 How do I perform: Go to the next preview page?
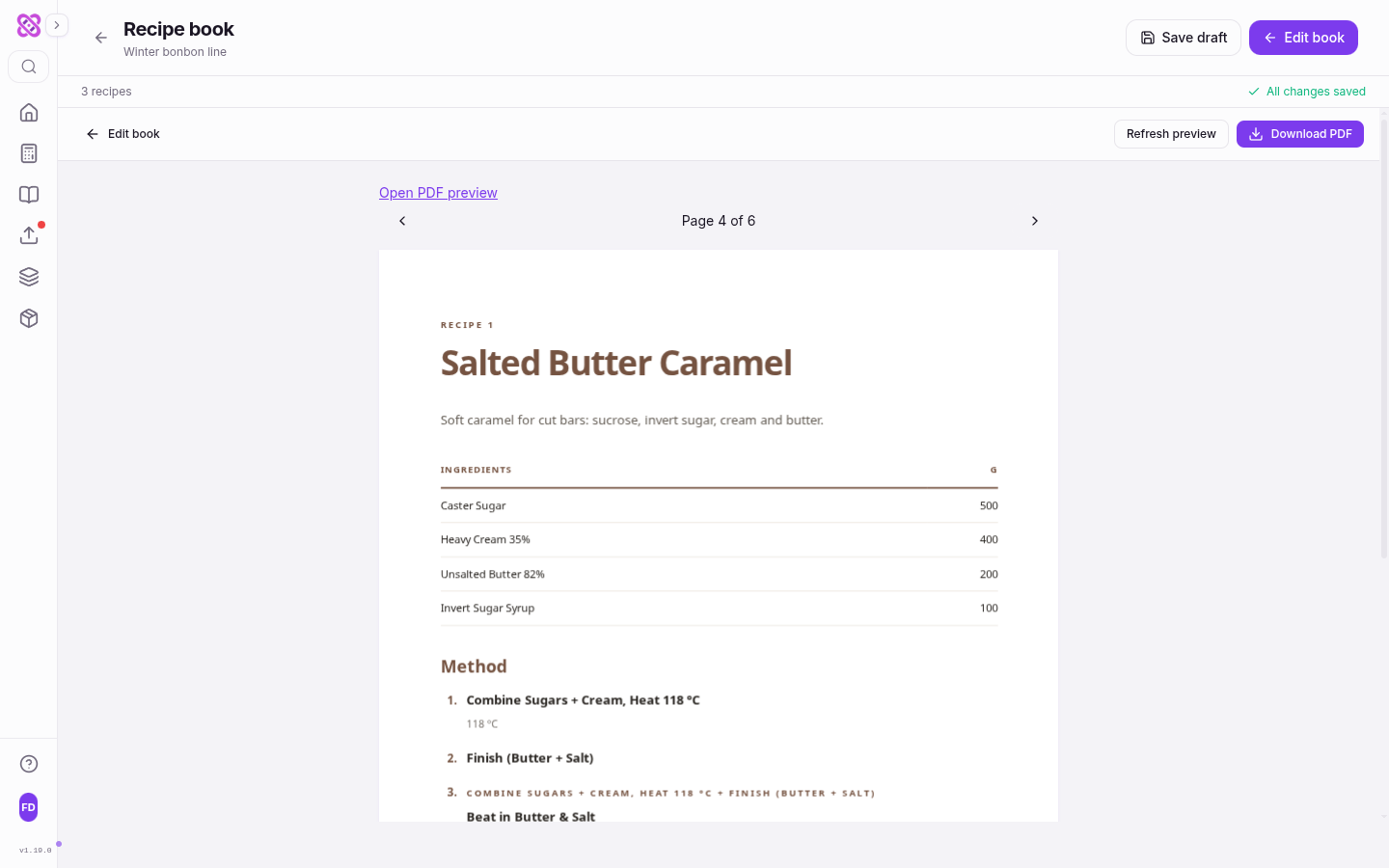tap(1035, 221)
